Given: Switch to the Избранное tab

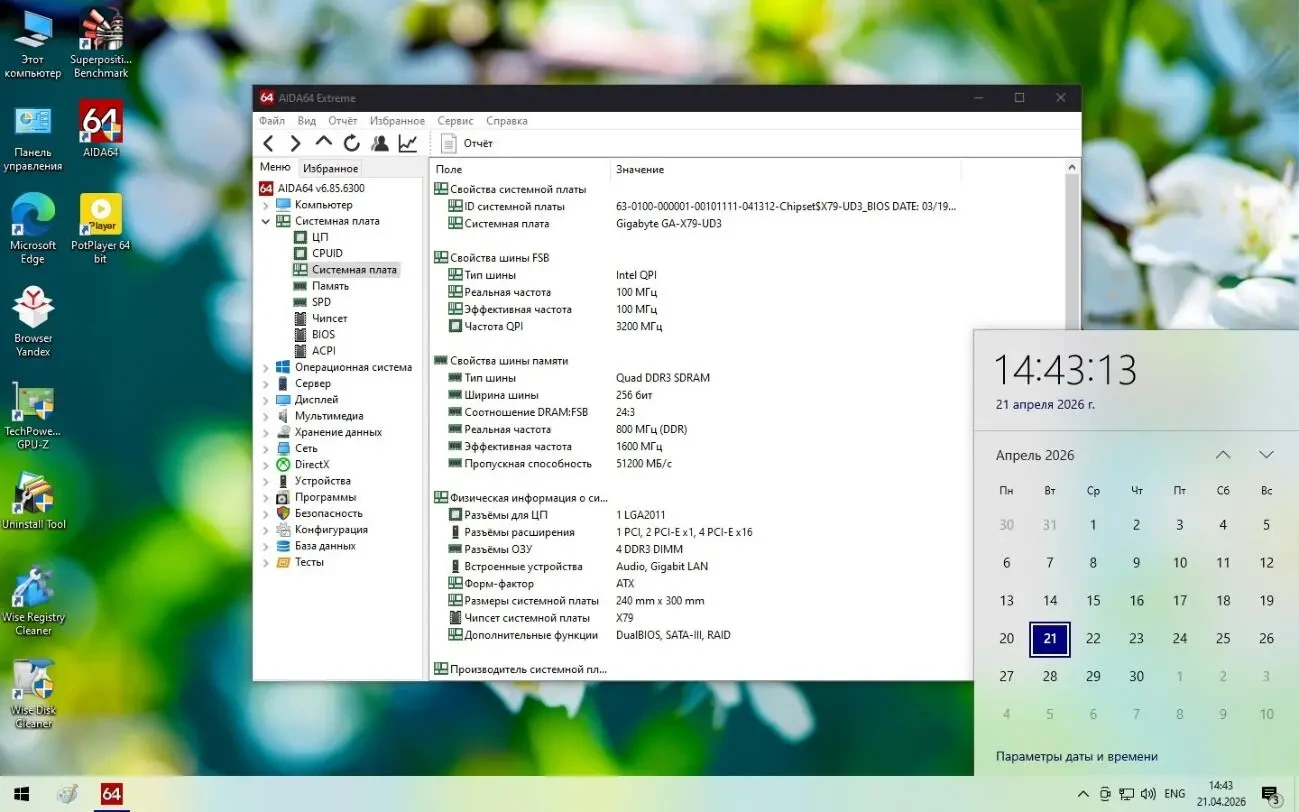Looking at the screenshot, I should pos(330,169).
